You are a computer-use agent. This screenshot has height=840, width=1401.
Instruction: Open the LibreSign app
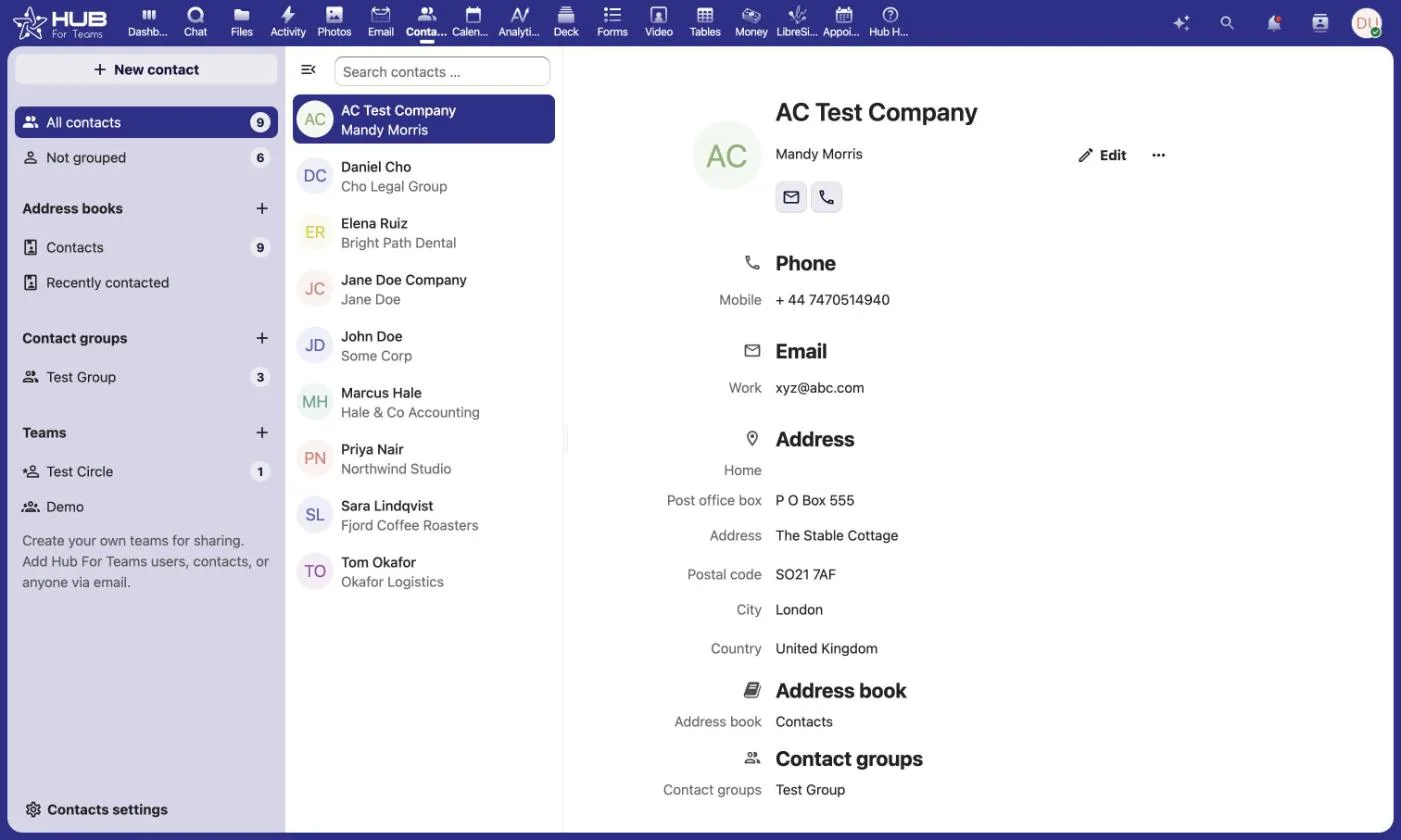tap(797, 21)
